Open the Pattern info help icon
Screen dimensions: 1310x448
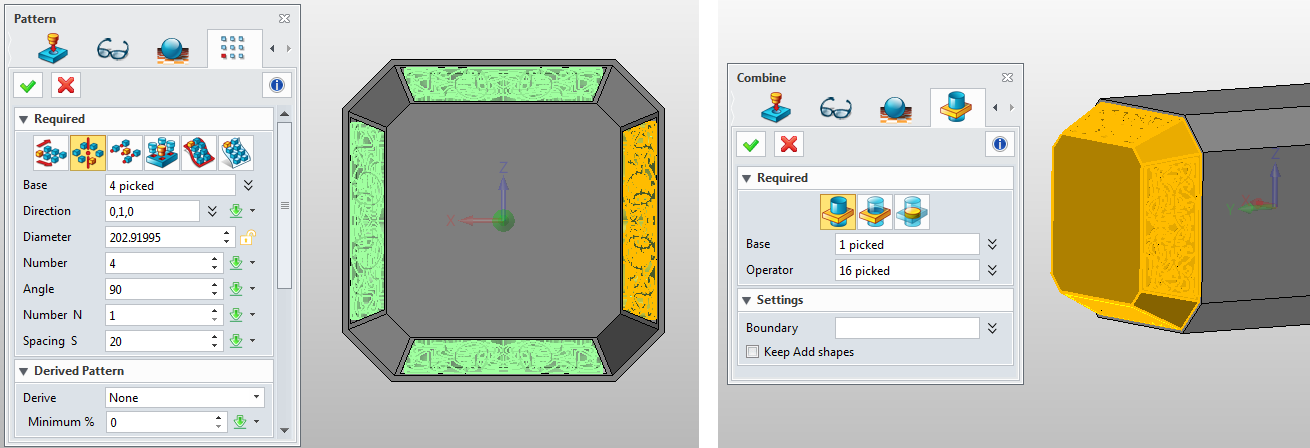point(277,84)
